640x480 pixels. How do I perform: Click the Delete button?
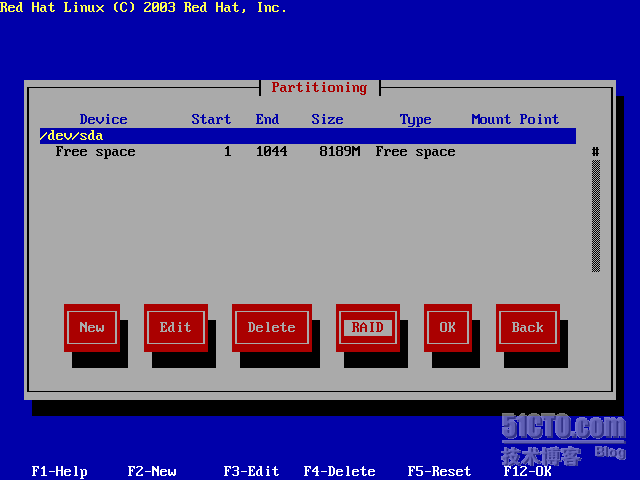point(272,327)
